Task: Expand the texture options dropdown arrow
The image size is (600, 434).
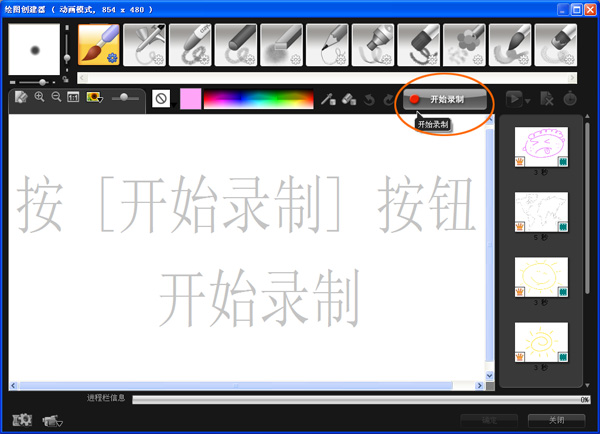Action: point(174,105)
